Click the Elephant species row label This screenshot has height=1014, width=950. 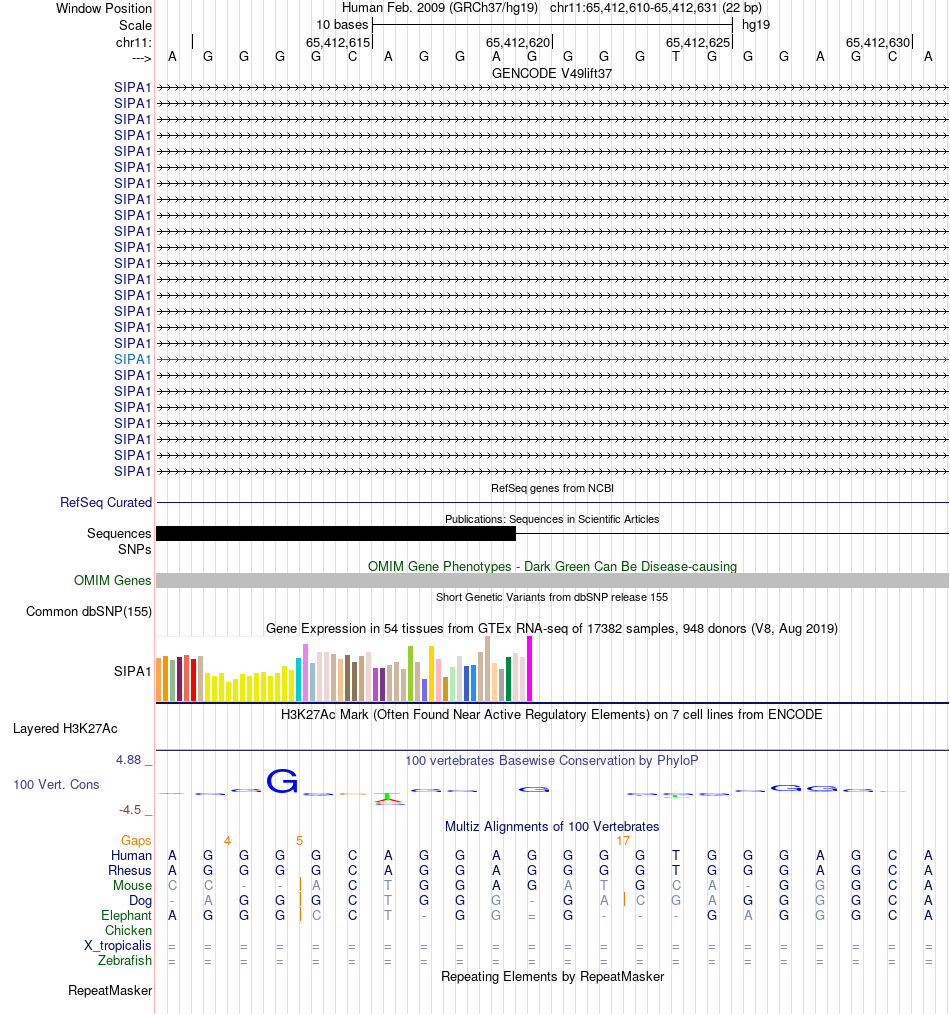126,916
